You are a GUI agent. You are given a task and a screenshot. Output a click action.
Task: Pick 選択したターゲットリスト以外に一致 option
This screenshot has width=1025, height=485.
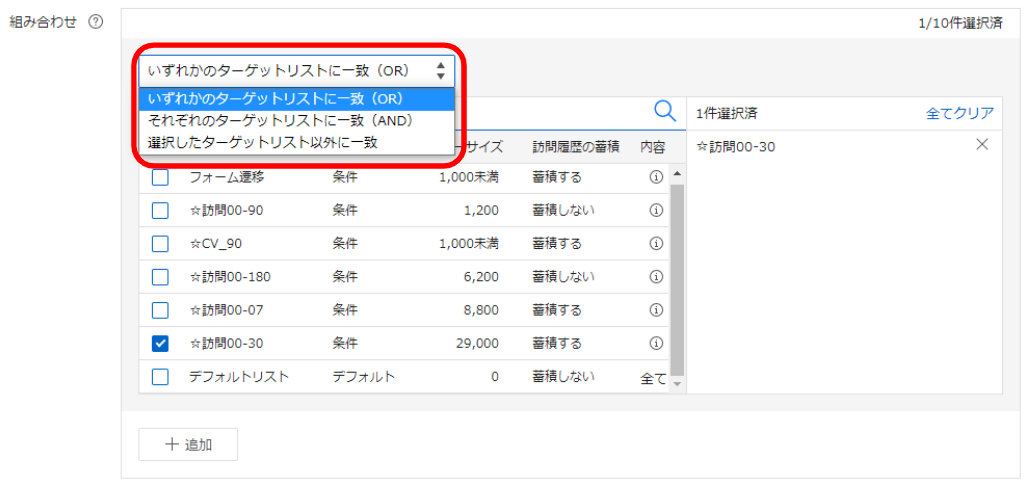click(x=262, y=142)
